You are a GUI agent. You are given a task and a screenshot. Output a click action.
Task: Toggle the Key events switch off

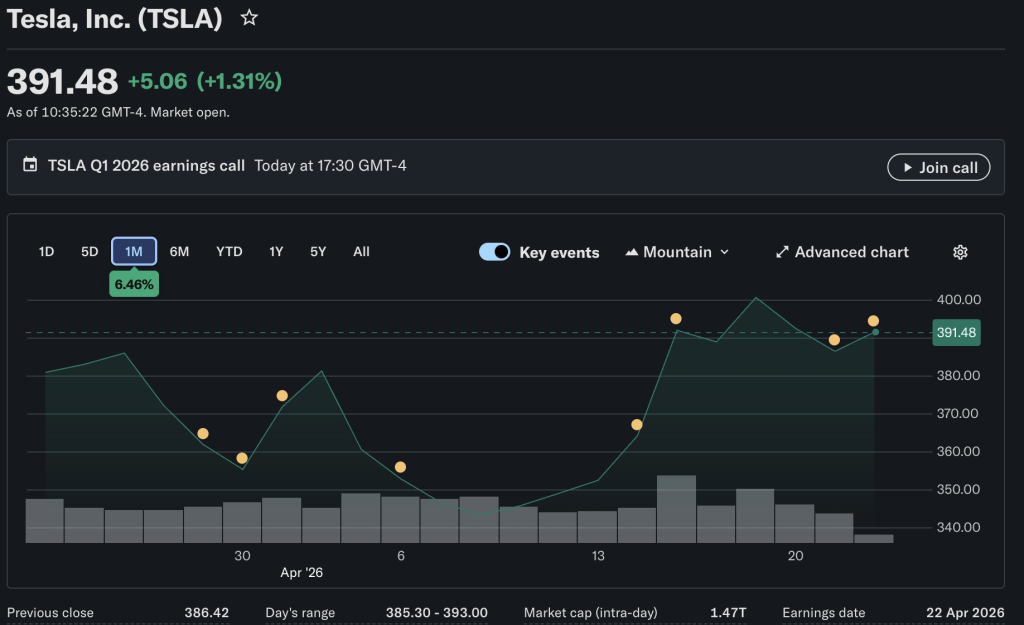point(495,252)
